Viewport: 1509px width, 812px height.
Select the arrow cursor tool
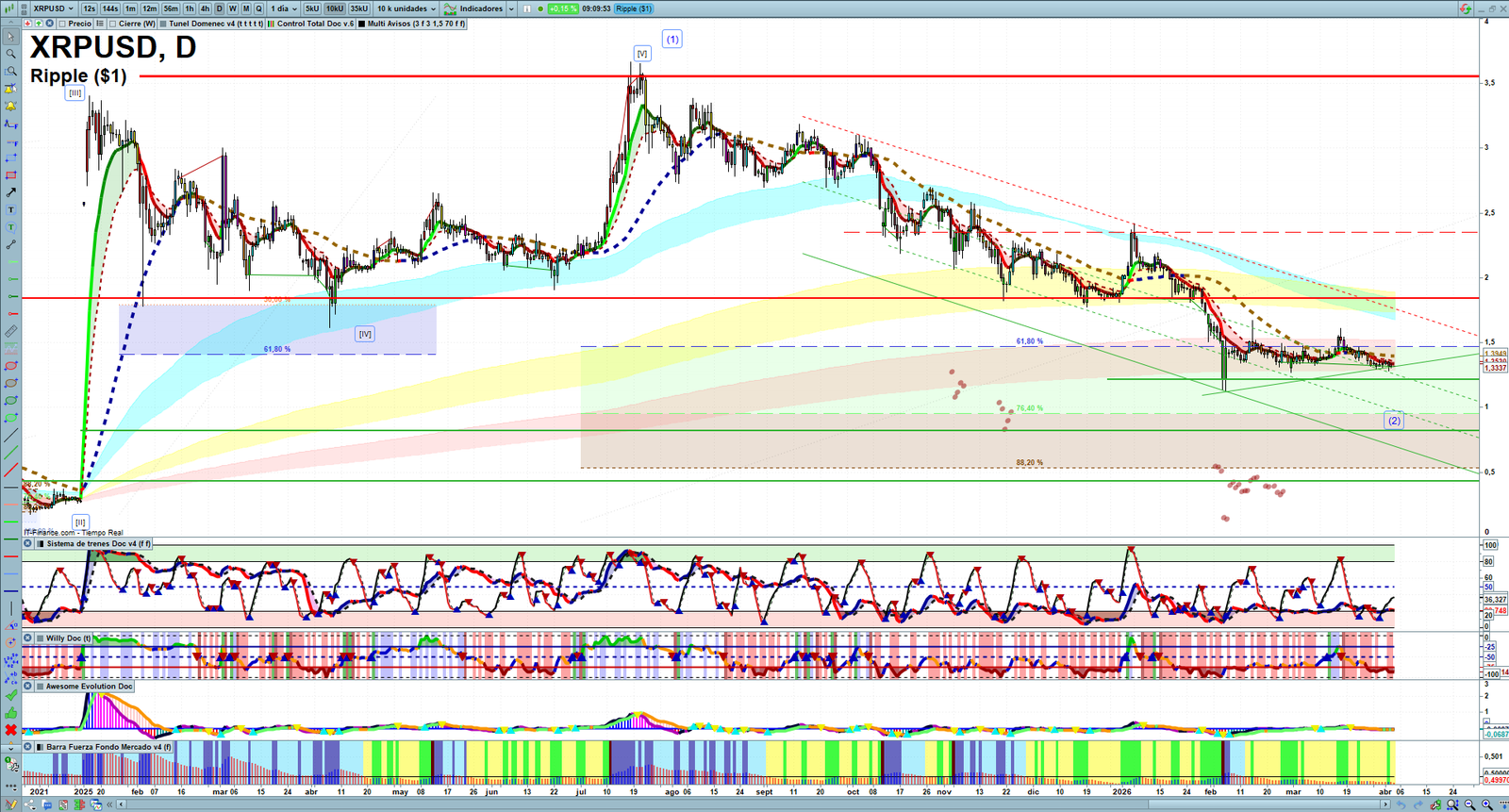click(x=10, y=37)
